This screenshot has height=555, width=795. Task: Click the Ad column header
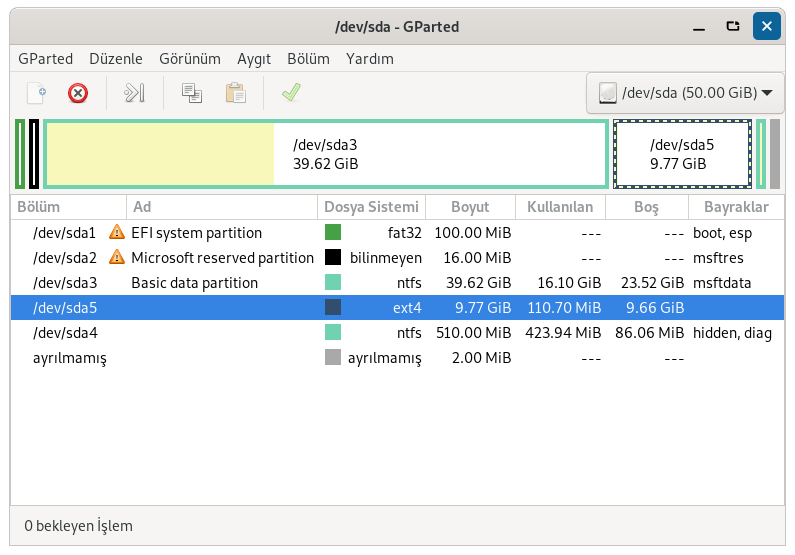point(222,207)
